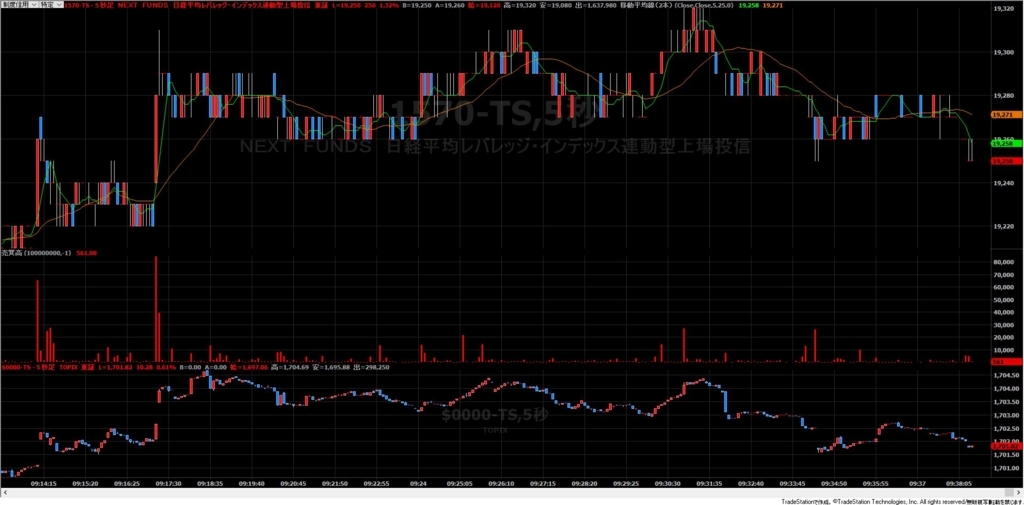The height and width of the screenshot is (505, 1024).
Task: Click the 80,000 volume axis label
Action: 1002,262
